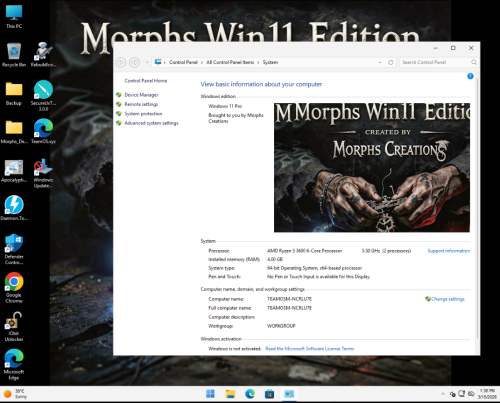
Task: Open the Google Chrome desktop shortcut
Action: (x=14, y=288)
